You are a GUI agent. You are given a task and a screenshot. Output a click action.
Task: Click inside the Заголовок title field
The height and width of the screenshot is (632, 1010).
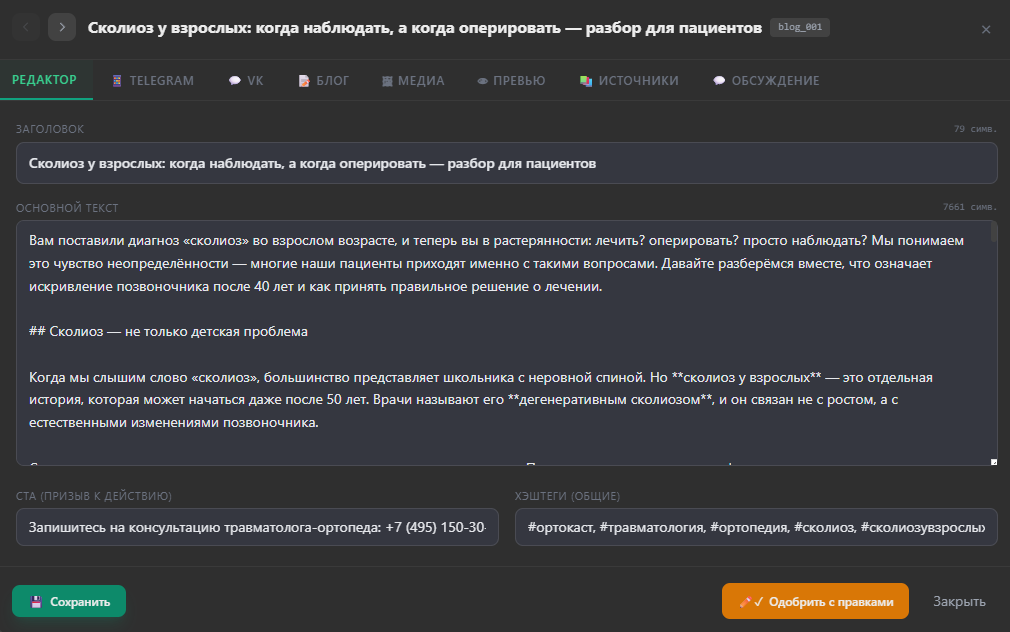(505, 162)
